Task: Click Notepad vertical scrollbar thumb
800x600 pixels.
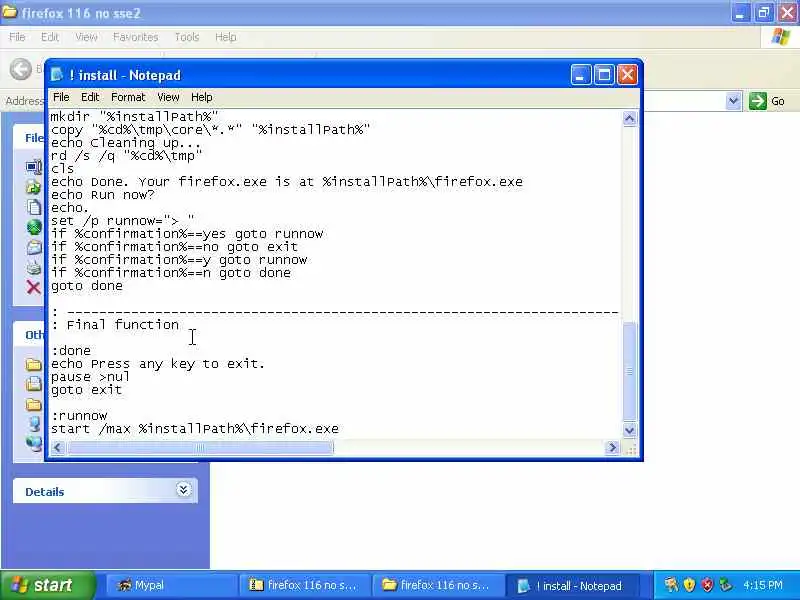Action: tap(630, 371)
